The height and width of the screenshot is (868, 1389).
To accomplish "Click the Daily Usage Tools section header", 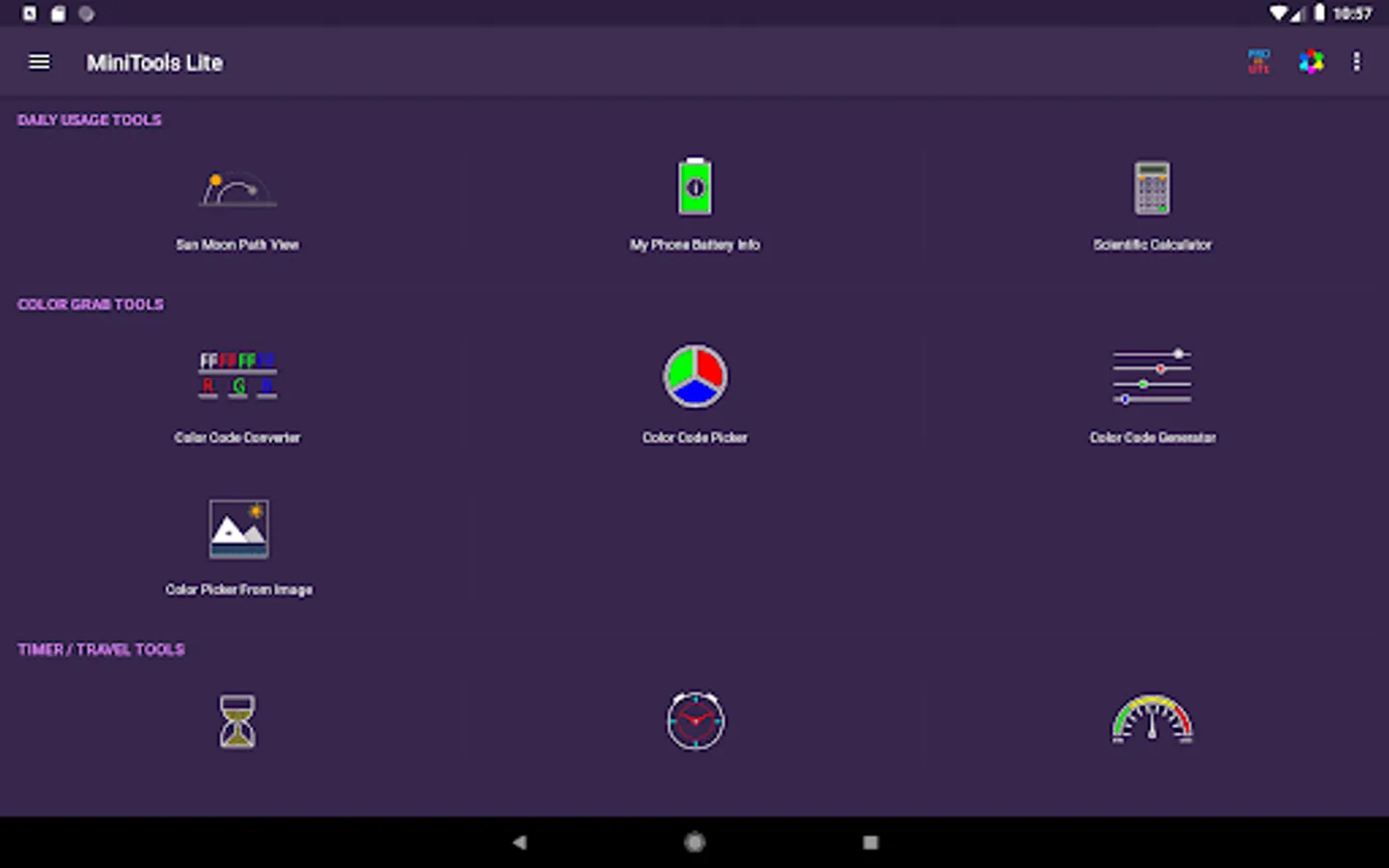I will (x=90, y=120).
